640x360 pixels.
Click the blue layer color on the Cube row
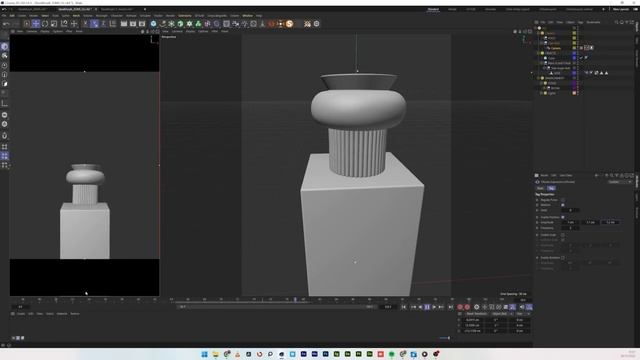[x=574, y=58]
